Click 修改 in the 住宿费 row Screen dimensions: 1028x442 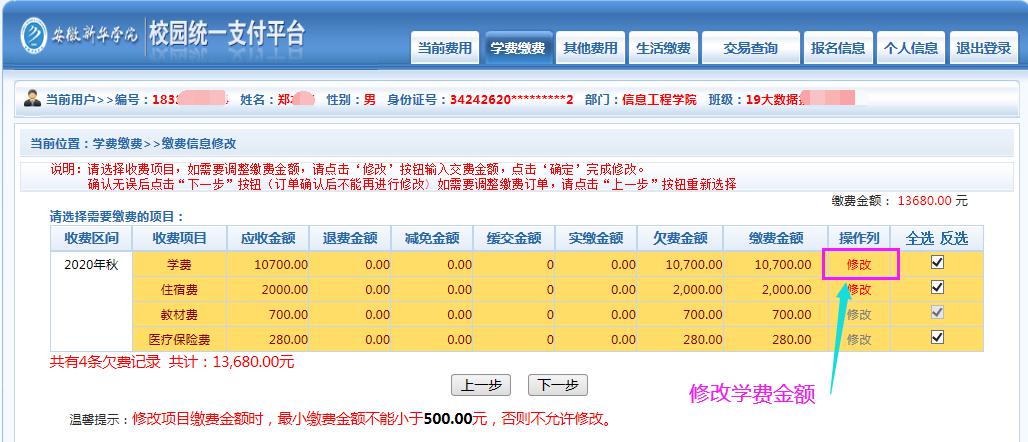pos(859,289)
